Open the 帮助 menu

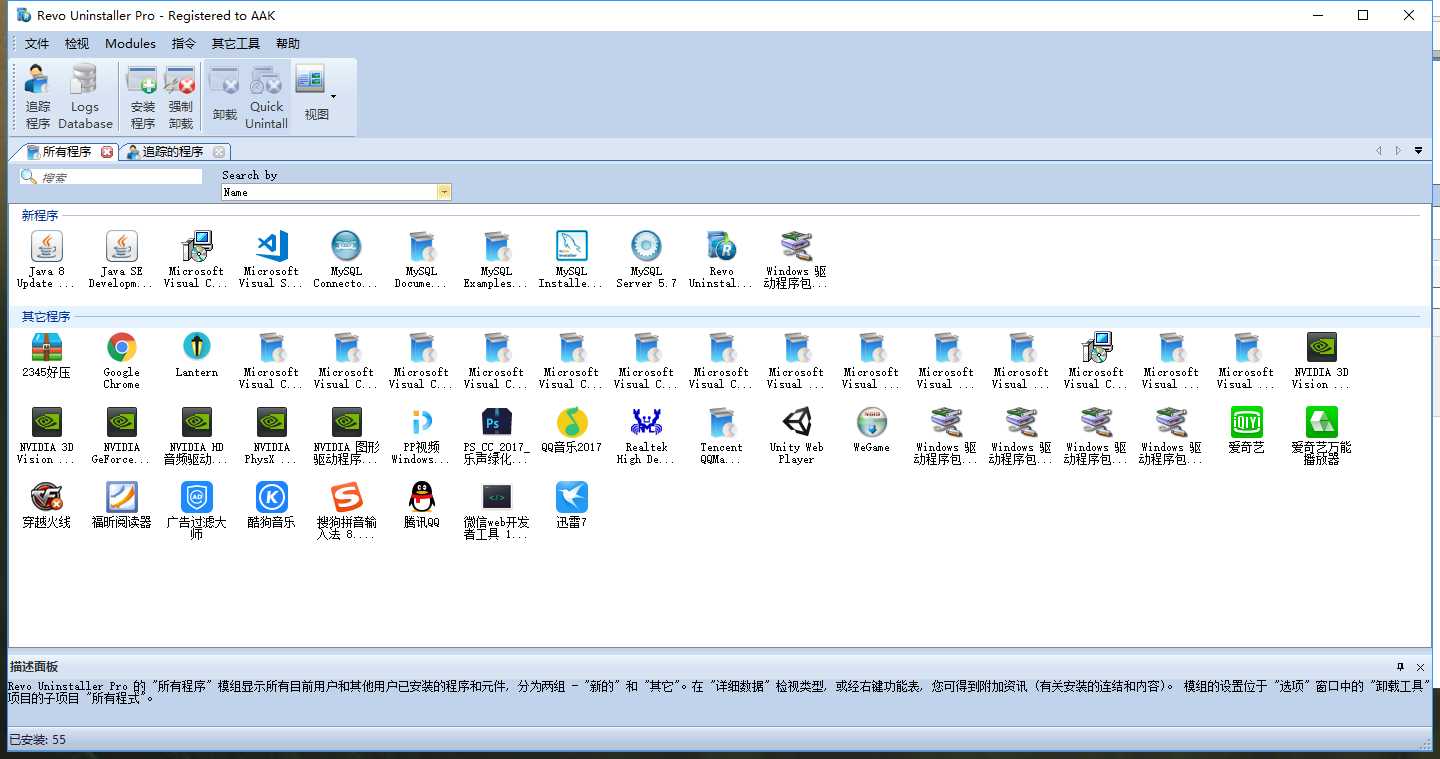click(287, 44)
